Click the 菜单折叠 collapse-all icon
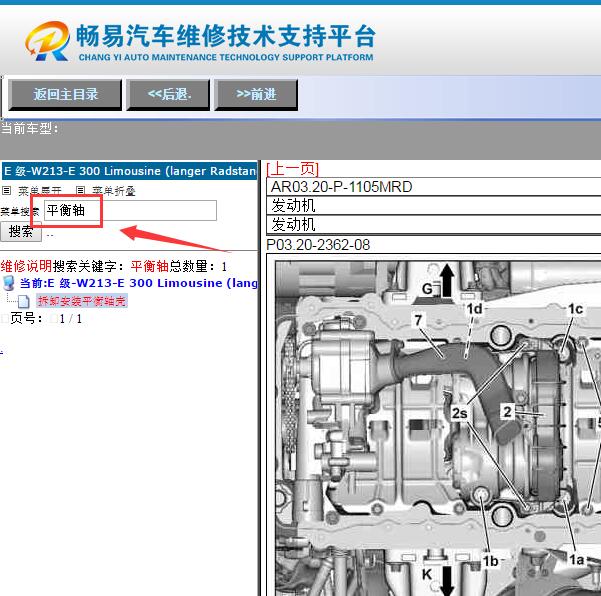The height and width of the screenshot is (596, 601). 80,190
